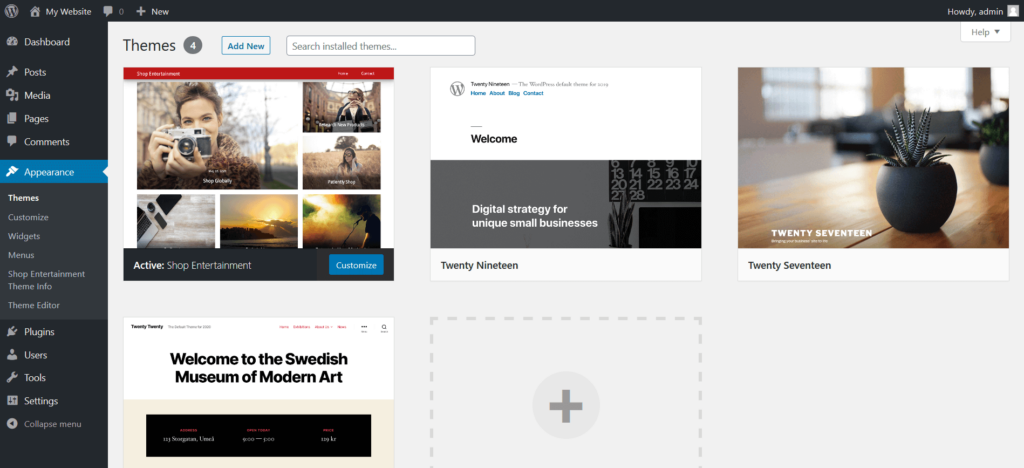1024x468 pixels.
Task: Click My Website site name link
Action: click(x=69, y=11)
